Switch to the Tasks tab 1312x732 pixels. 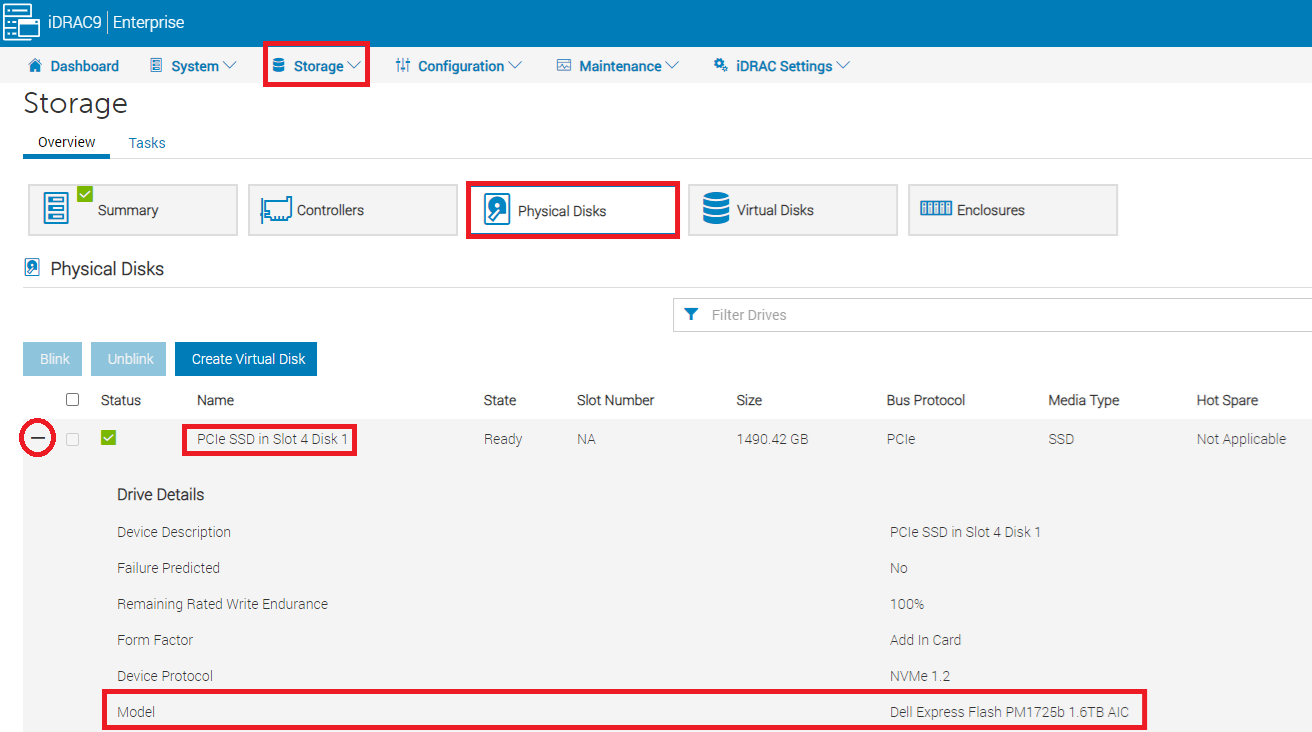pyautogui.click(x=146, y=143)
